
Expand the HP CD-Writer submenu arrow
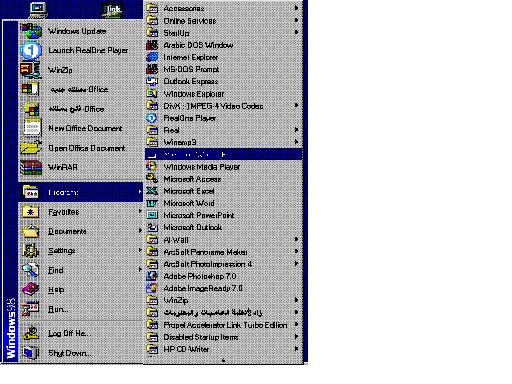click(296, 349)
